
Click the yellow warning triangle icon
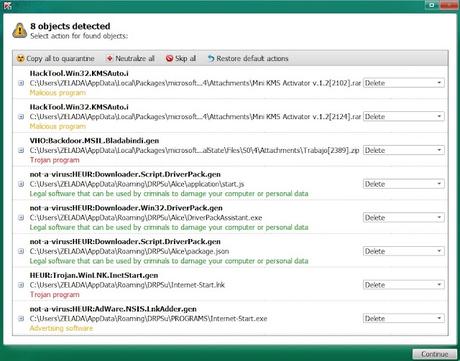click(20, 31)
